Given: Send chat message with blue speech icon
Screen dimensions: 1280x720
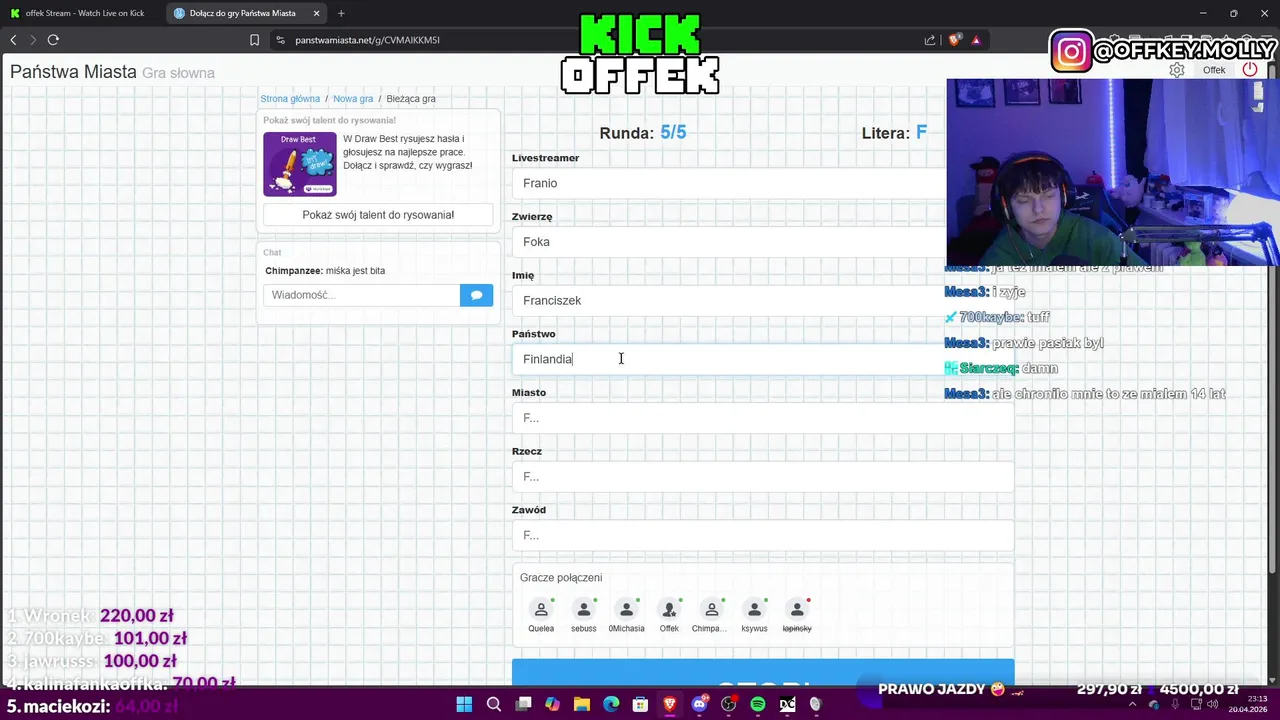Looking at the screenshot, I should 476,295.
